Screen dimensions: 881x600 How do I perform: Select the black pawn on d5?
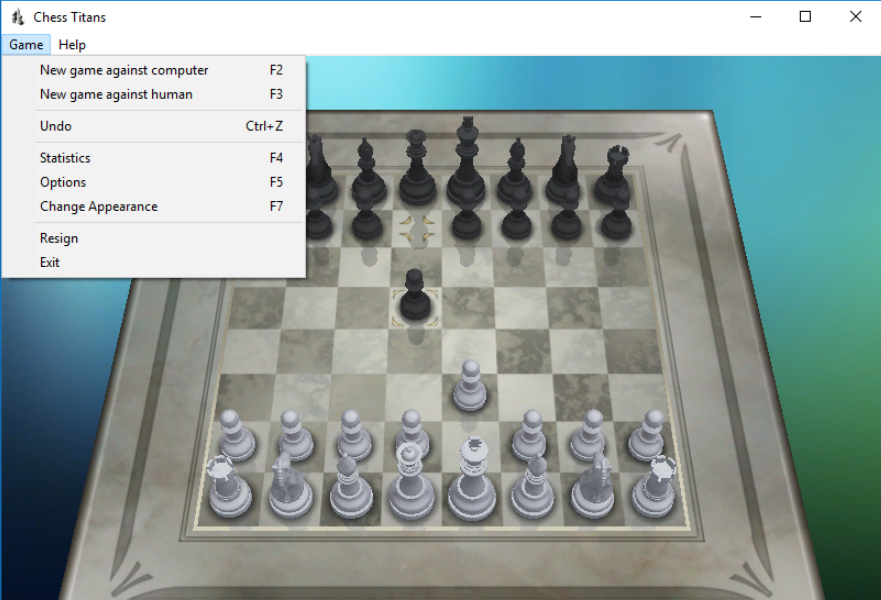pos(415,294)
